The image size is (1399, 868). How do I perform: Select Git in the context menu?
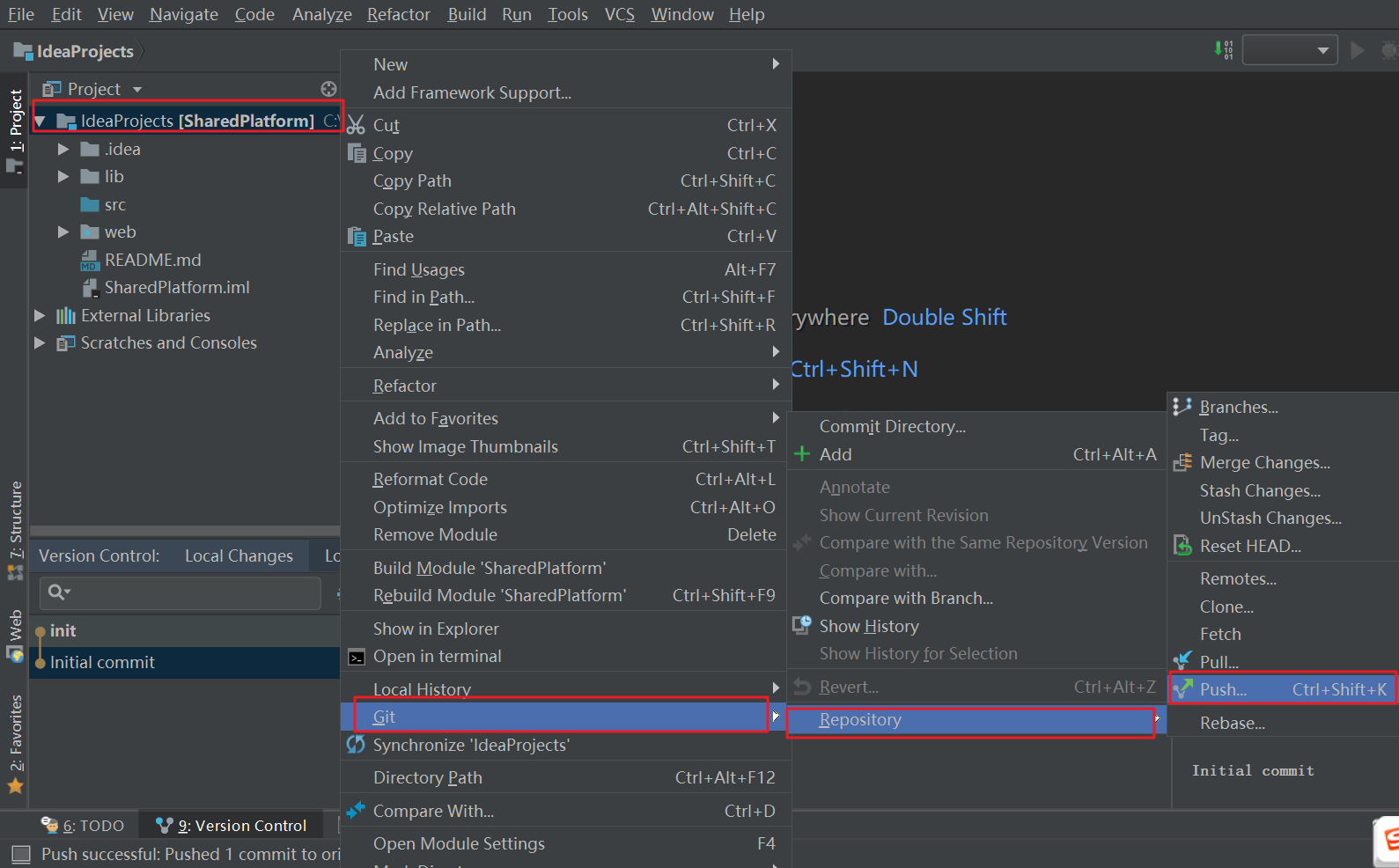[x=562, y=717]
